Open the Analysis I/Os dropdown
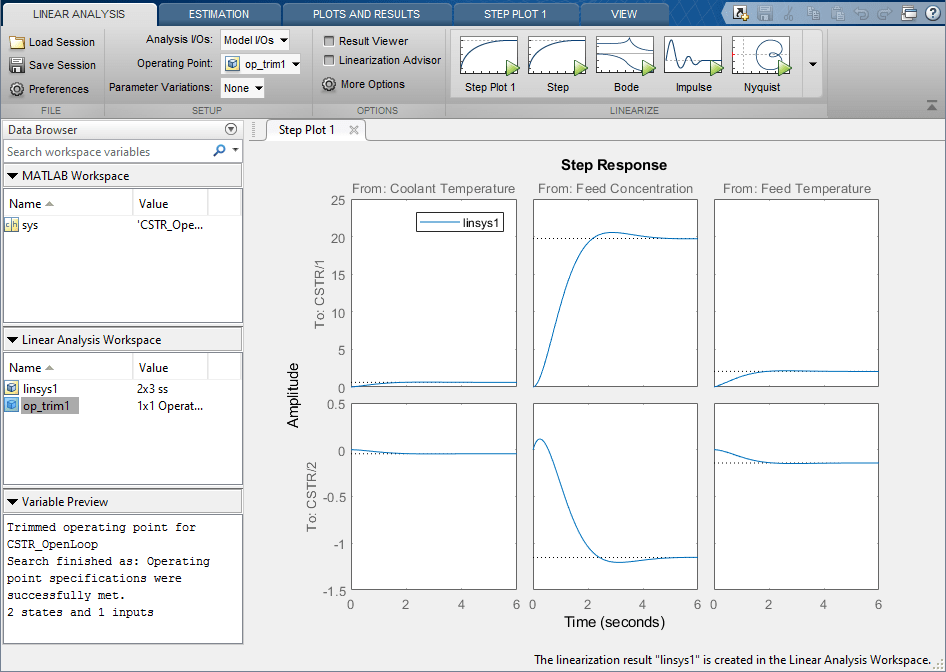The width and height of the screenshot is (946, 672). 255,40
